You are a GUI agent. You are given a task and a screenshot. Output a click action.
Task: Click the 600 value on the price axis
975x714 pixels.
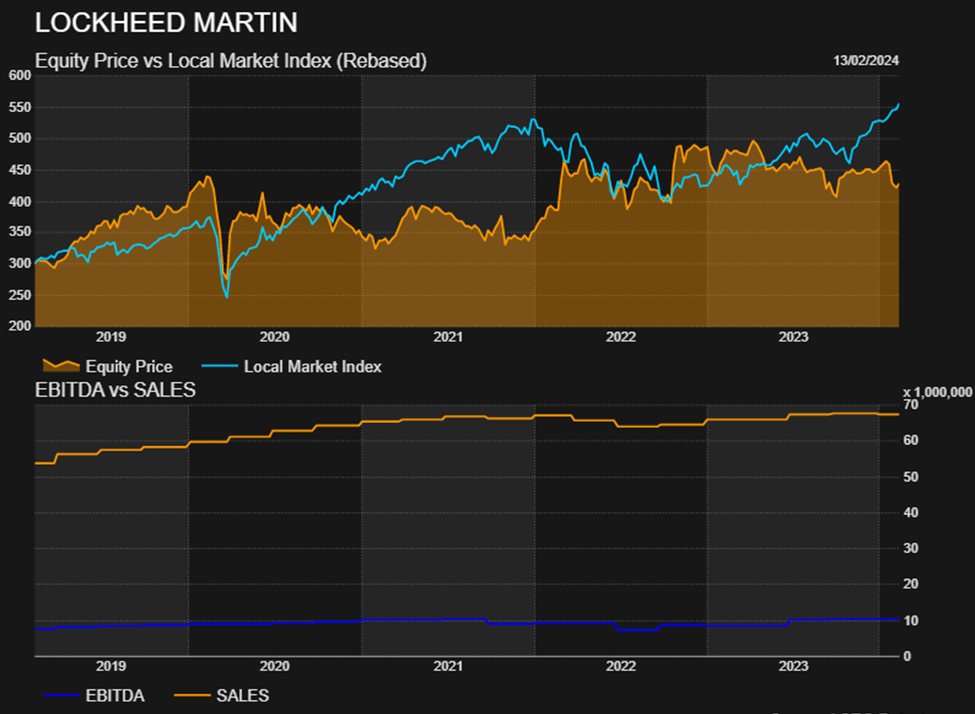tap(18, 76)
